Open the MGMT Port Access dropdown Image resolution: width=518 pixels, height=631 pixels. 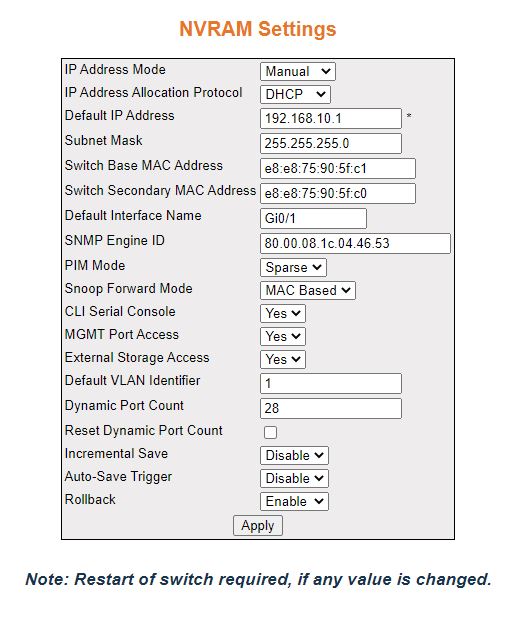pyautogui.click(x=283, y=336)
